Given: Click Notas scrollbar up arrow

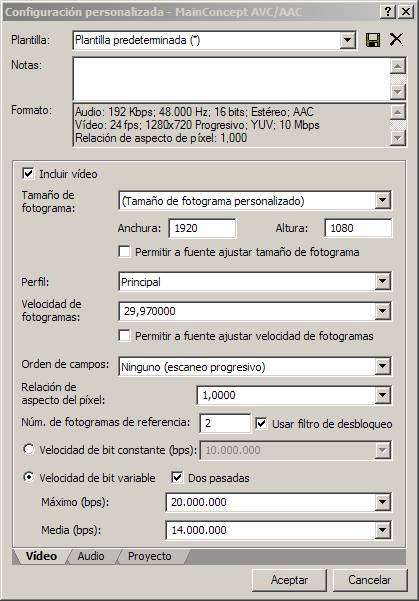Looking at the screenshot, I should [398, 67].
